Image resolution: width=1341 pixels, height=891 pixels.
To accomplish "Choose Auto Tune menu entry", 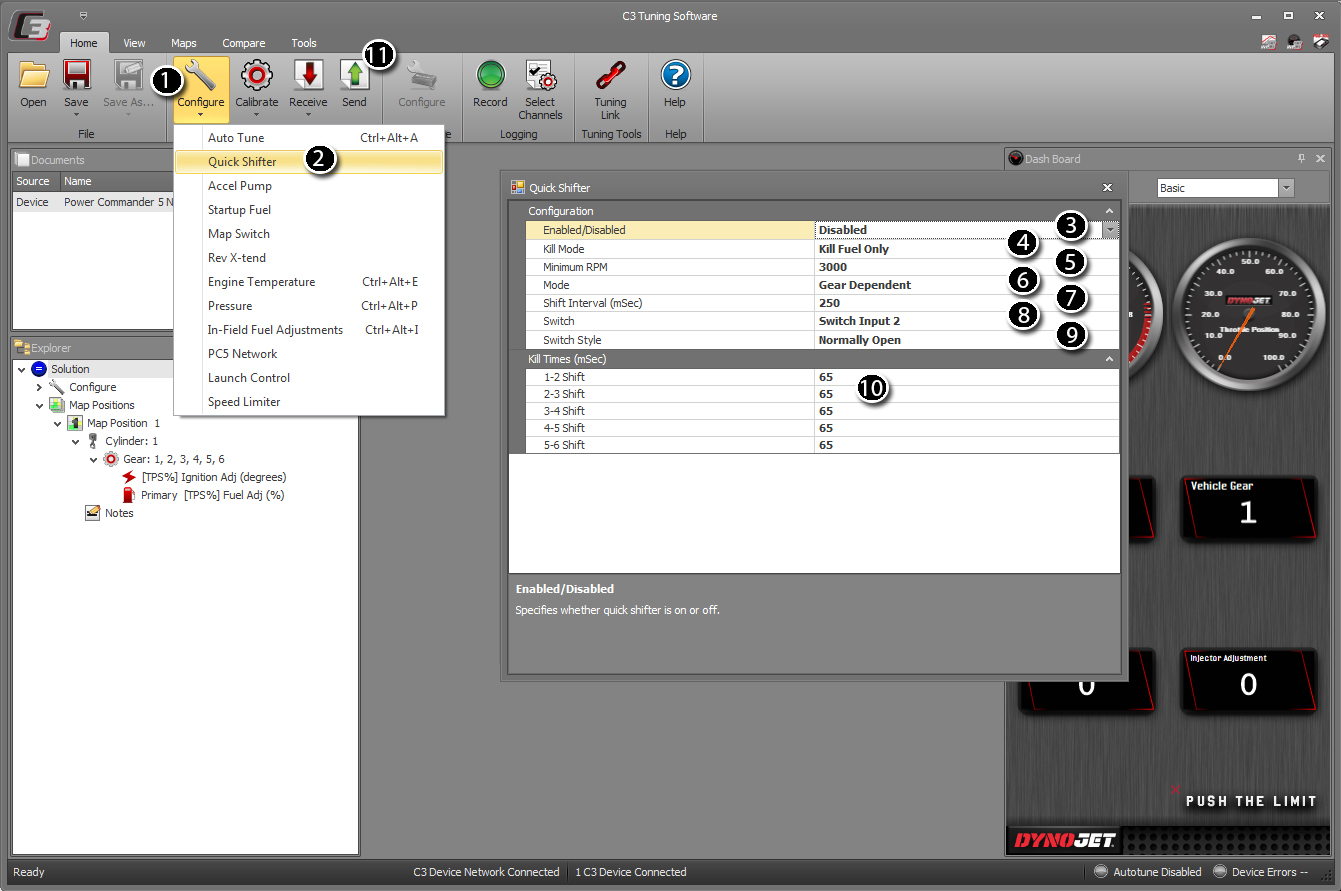I will (x=236, y=138).
